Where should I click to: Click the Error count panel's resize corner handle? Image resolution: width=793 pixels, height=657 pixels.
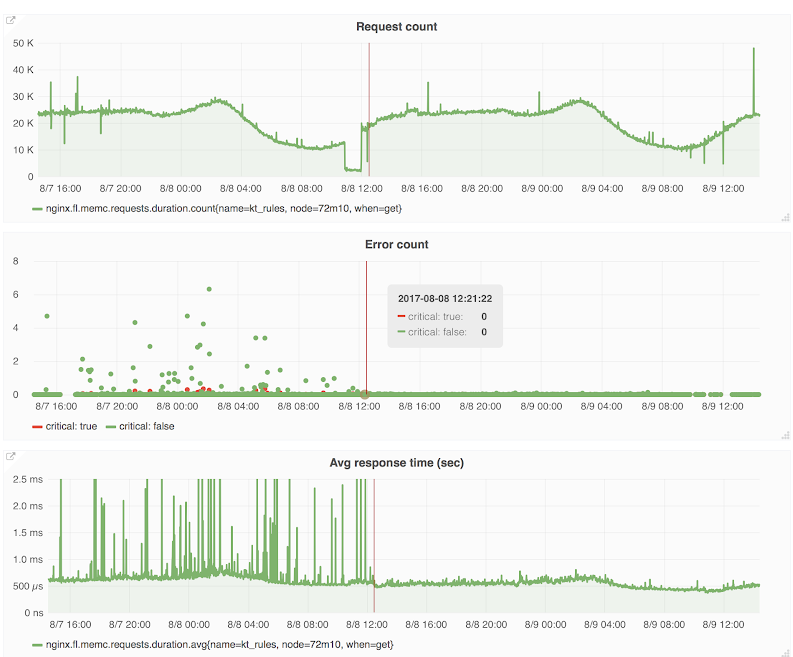(x=784, y=435)
